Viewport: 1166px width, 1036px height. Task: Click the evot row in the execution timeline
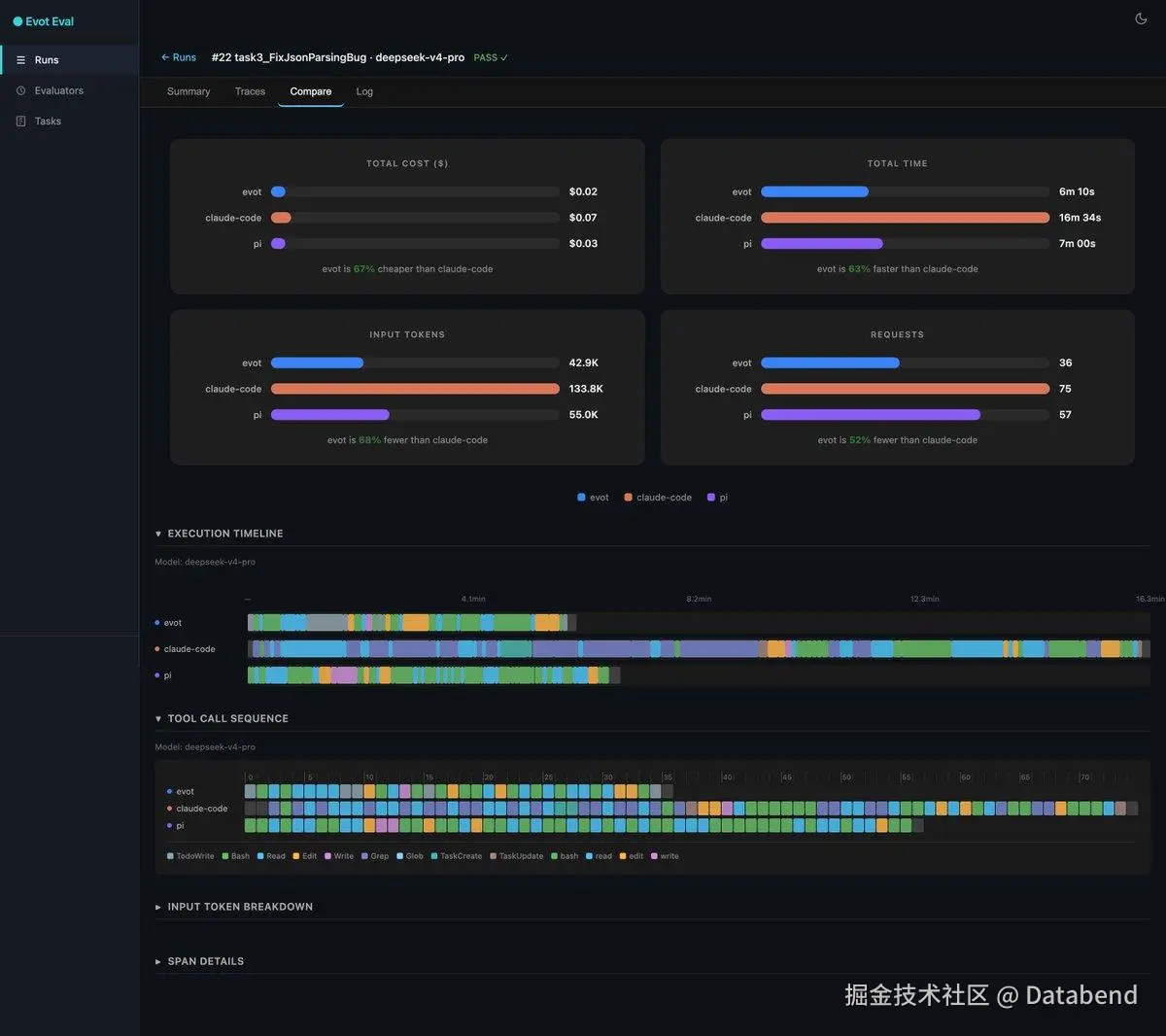click(699, 623)
